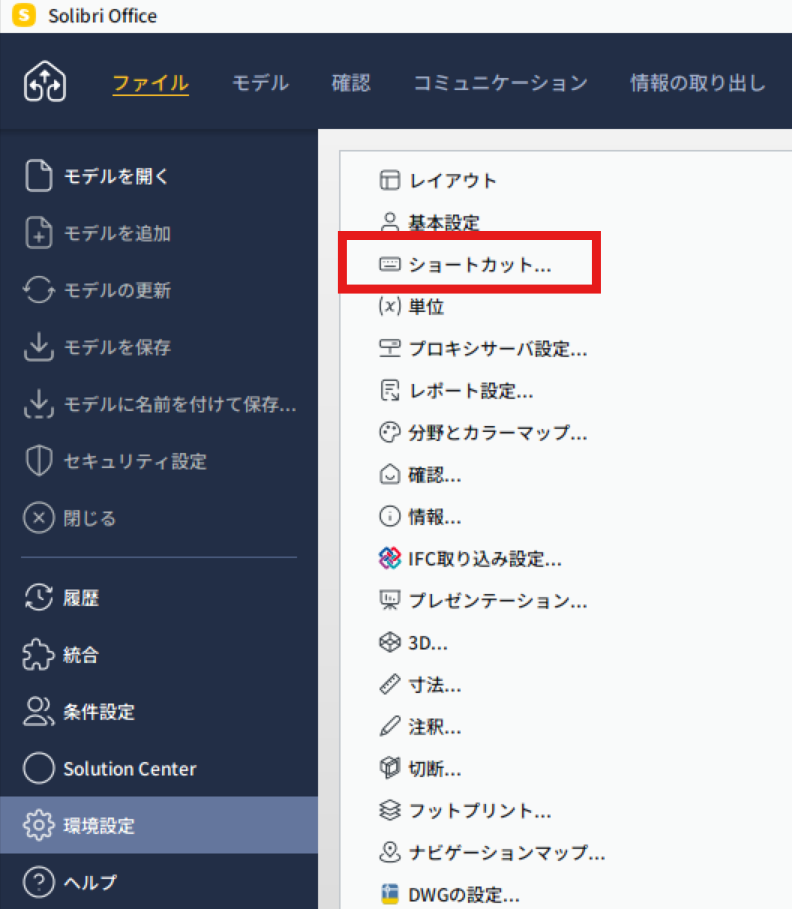
Task: Click the 分野とカラーマップ palette icon
Action: (x=390, y=432)
